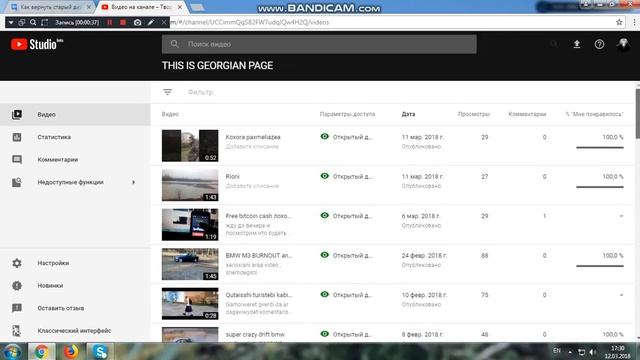Click the Фильтр input field
The image size is (640, 360).
pos(200,92)
